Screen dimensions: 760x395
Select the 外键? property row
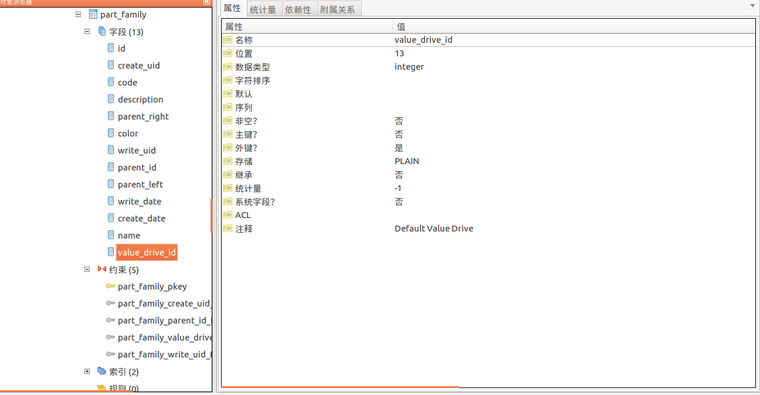[489, 148]
